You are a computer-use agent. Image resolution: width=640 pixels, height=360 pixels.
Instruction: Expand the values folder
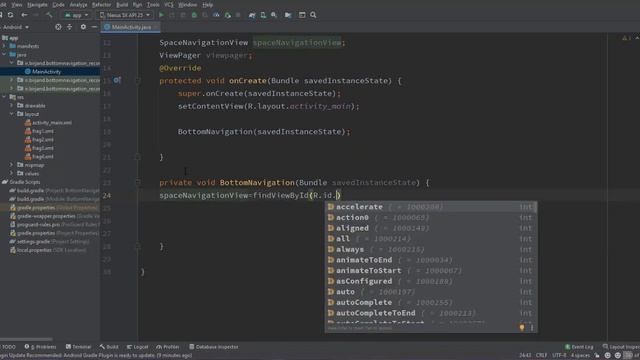11,173
